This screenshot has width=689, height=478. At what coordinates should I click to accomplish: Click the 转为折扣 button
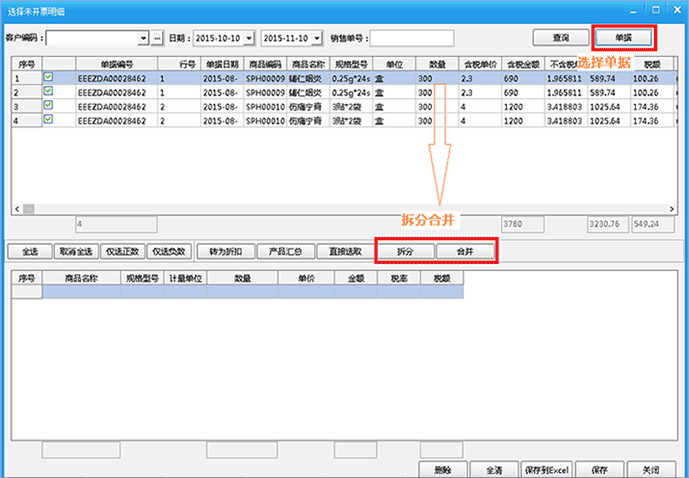tap(223, 251)
